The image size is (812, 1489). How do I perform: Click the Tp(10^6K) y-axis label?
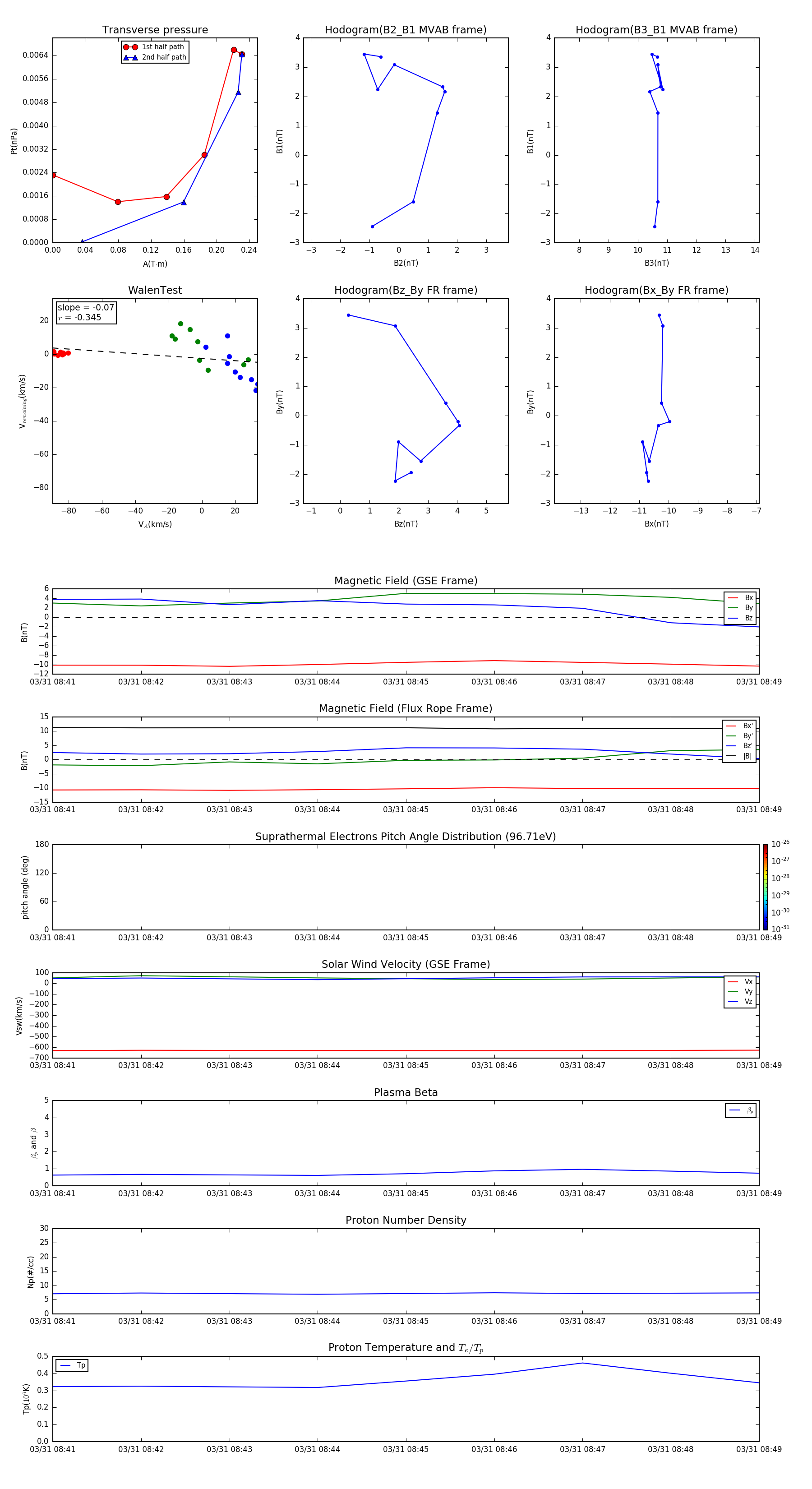[x=26, y=1399]
